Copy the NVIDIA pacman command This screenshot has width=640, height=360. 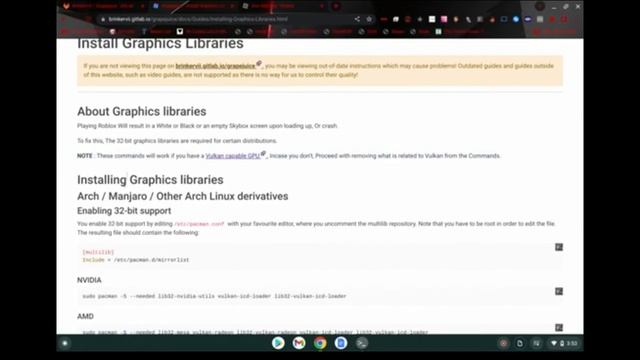559,291
